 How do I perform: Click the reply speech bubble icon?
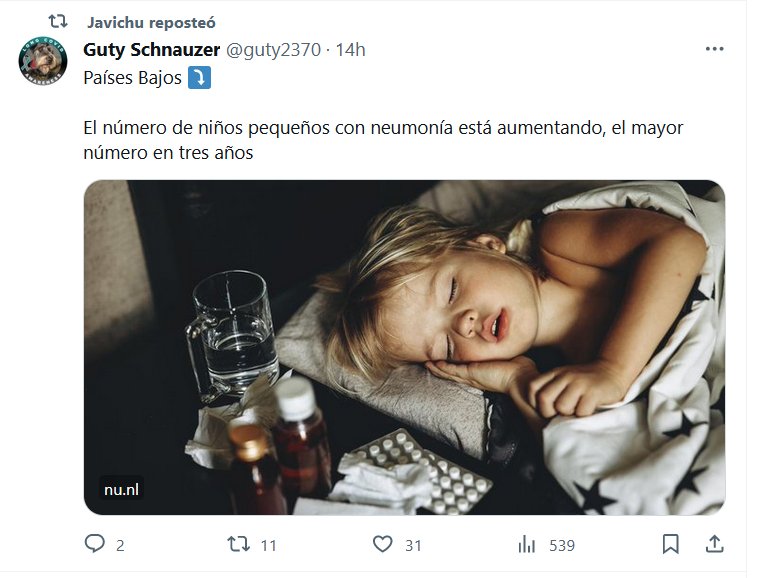point(95,544)
